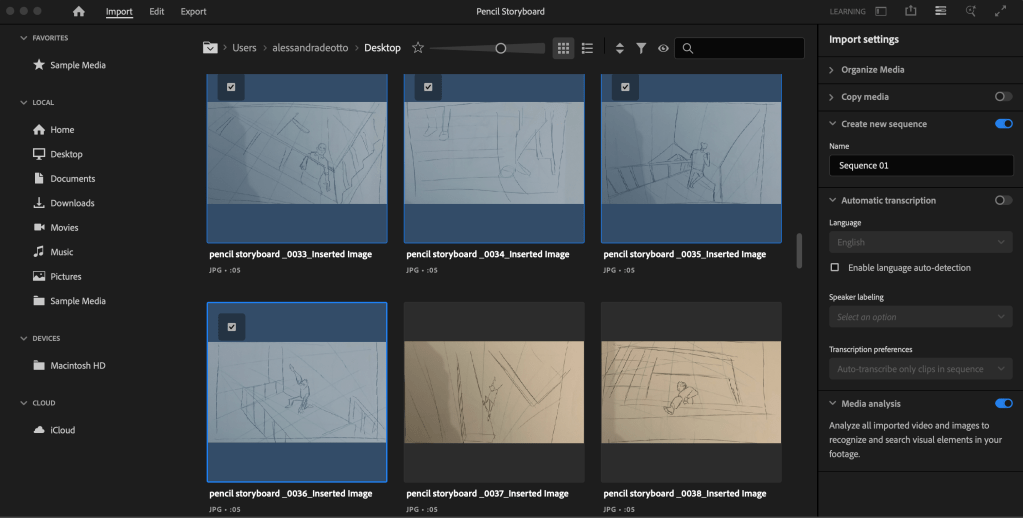Image resolution: width=1023 pixels, height=518 pixels.
Task: Switch to list view of media
Action: pos(587,48)
